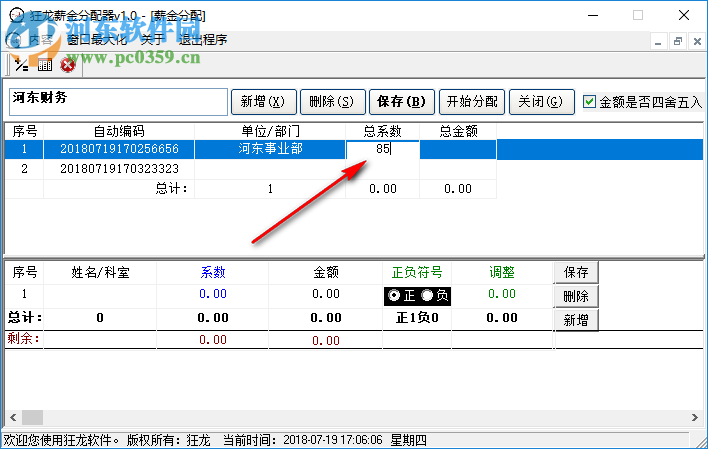The width and height of the screenshot is (708, 449).
Task: Toggle 金额是否四舍五入 checkbox
Action: pos(589,102)
